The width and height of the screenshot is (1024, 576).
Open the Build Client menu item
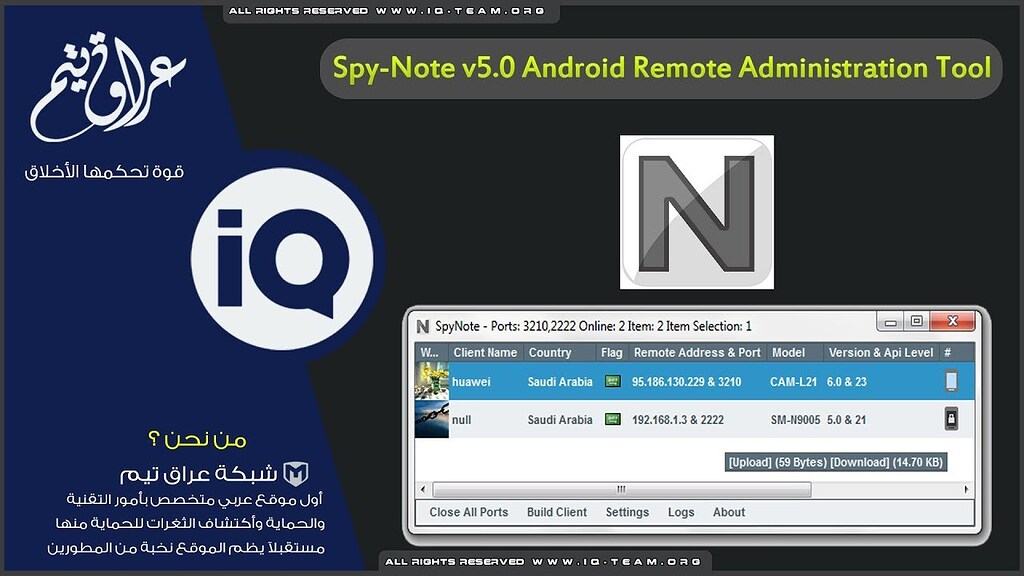click(x=557, y=512)
